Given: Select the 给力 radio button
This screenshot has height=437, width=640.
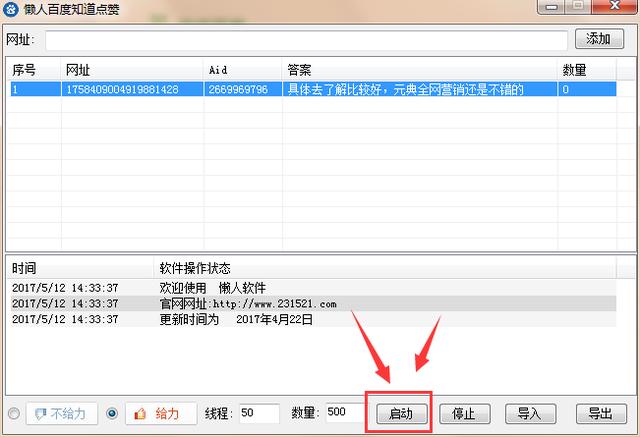Looking at the screenshot, I should click(112, 414).
